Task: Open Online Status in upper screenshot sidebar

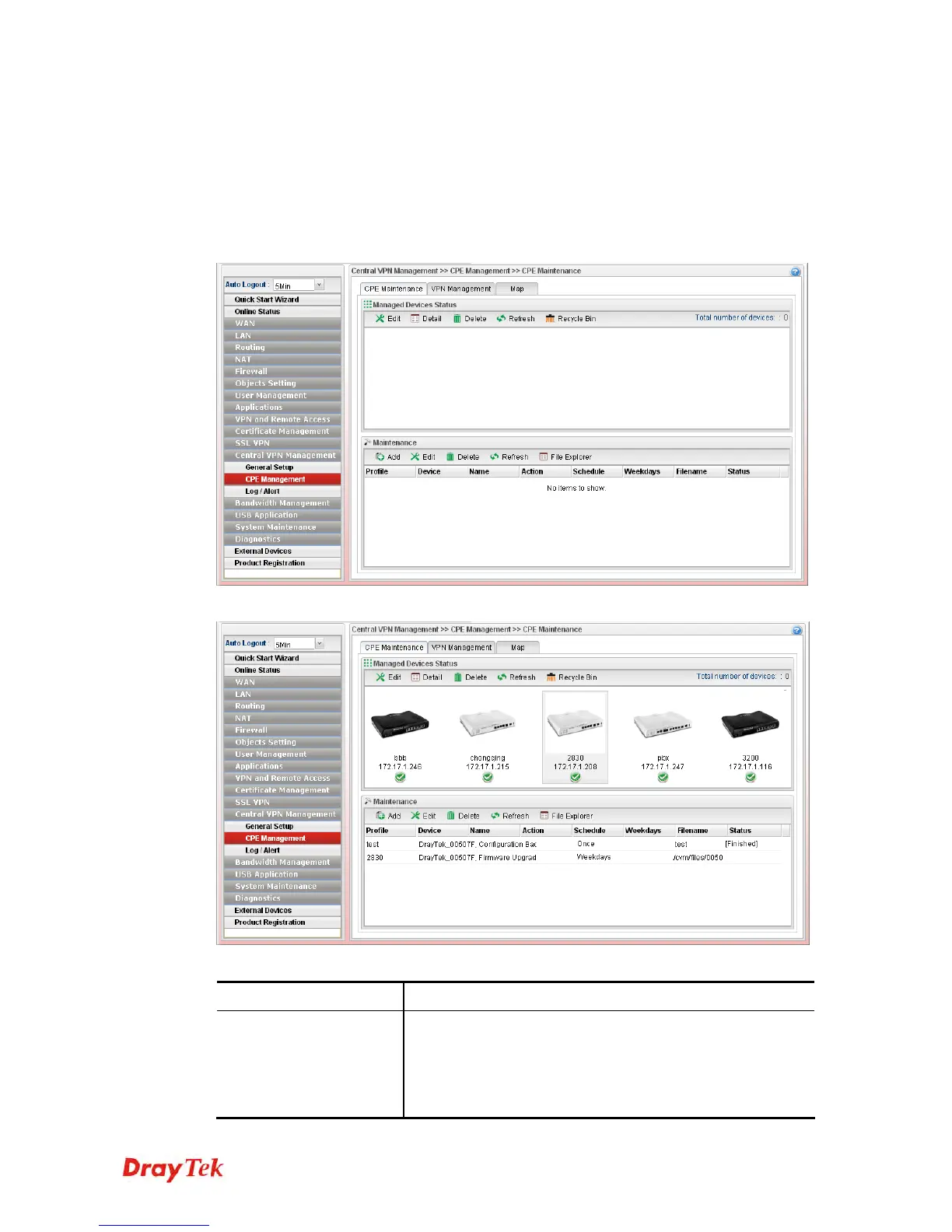Action: click(x=282, y=312)
